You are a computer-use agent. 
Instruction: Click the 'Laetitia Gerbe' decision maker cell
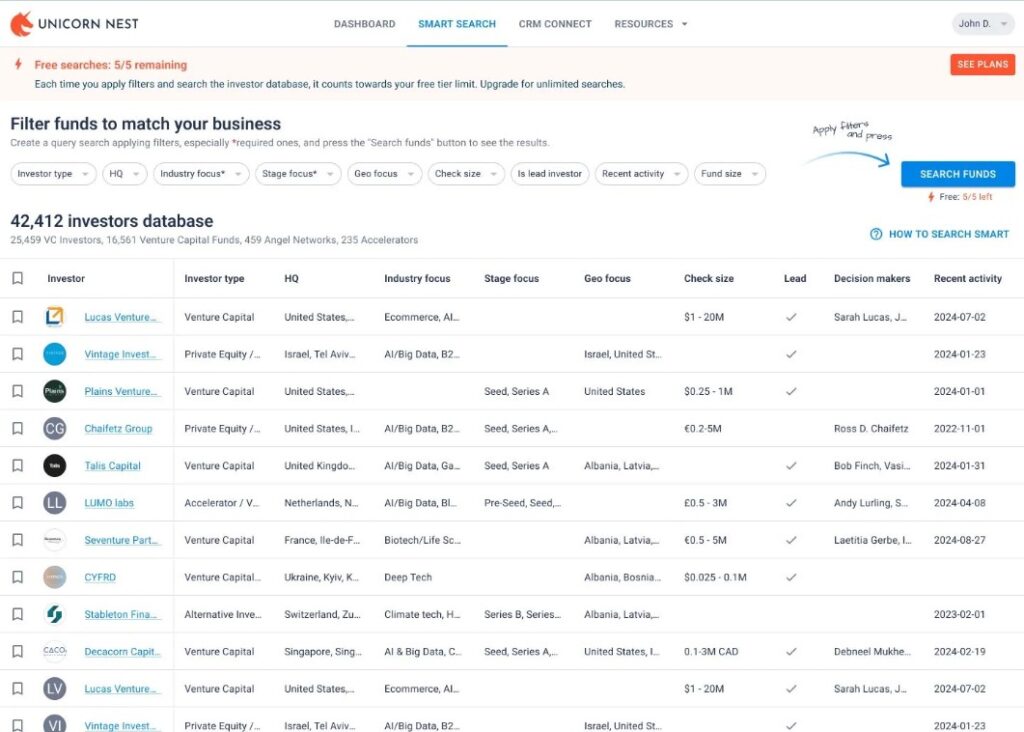872,540
